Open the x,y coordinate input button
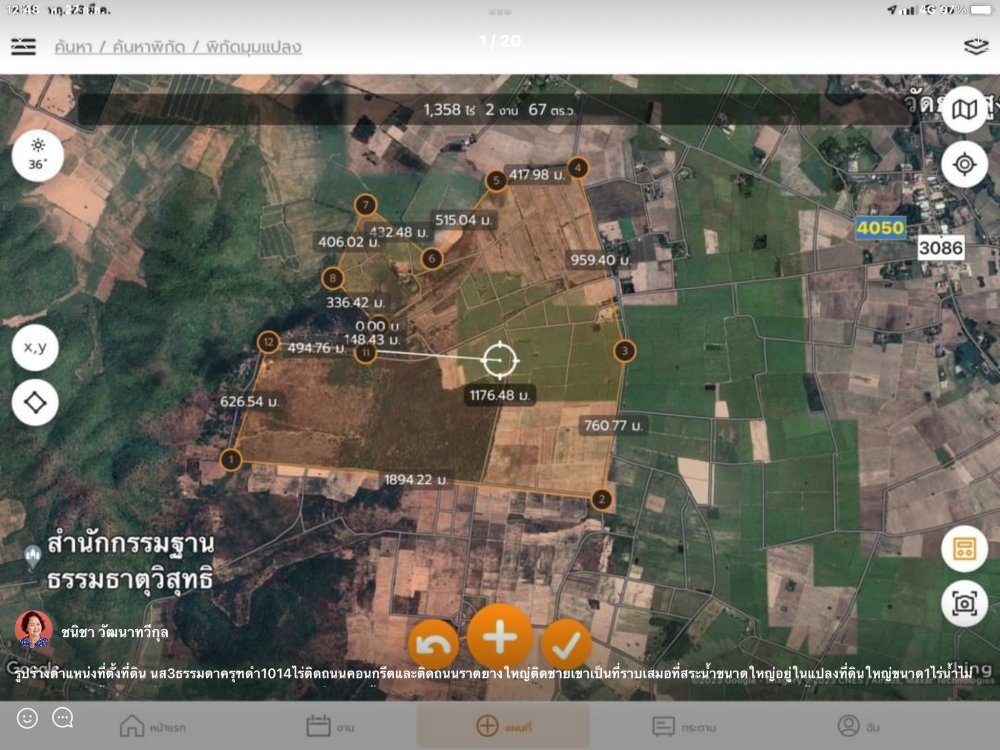 point(35,348)
